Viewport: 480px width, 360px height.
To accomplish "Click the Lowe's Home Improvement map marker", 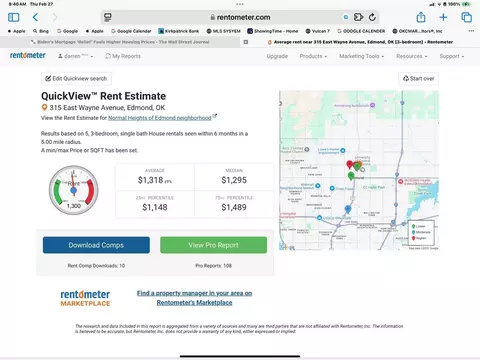I will (x=342, y=151).
